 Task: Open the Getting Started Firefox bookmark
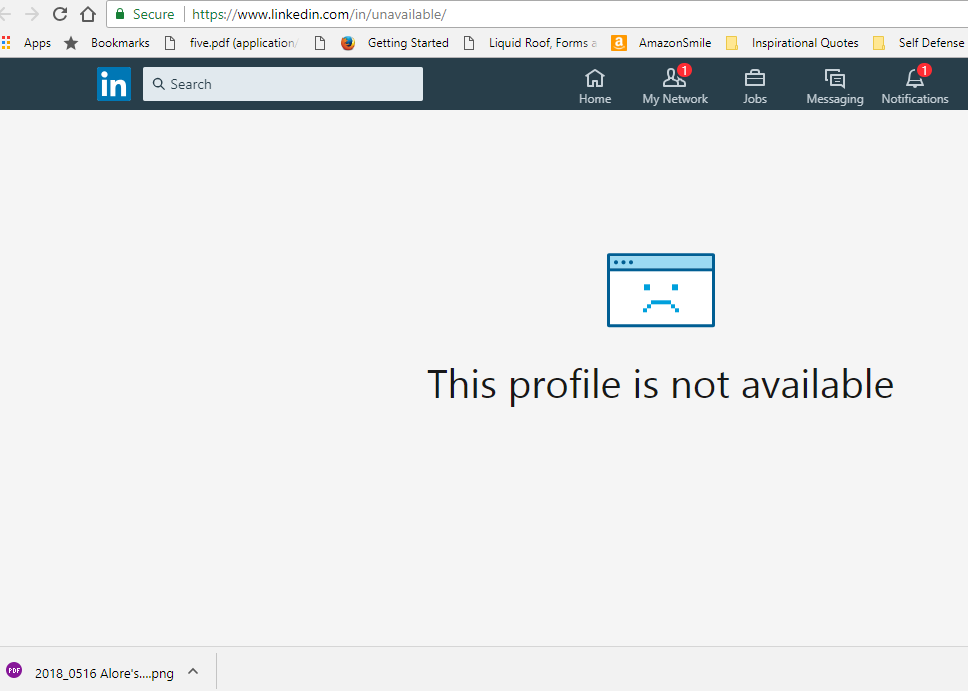(x=395, y=43)
